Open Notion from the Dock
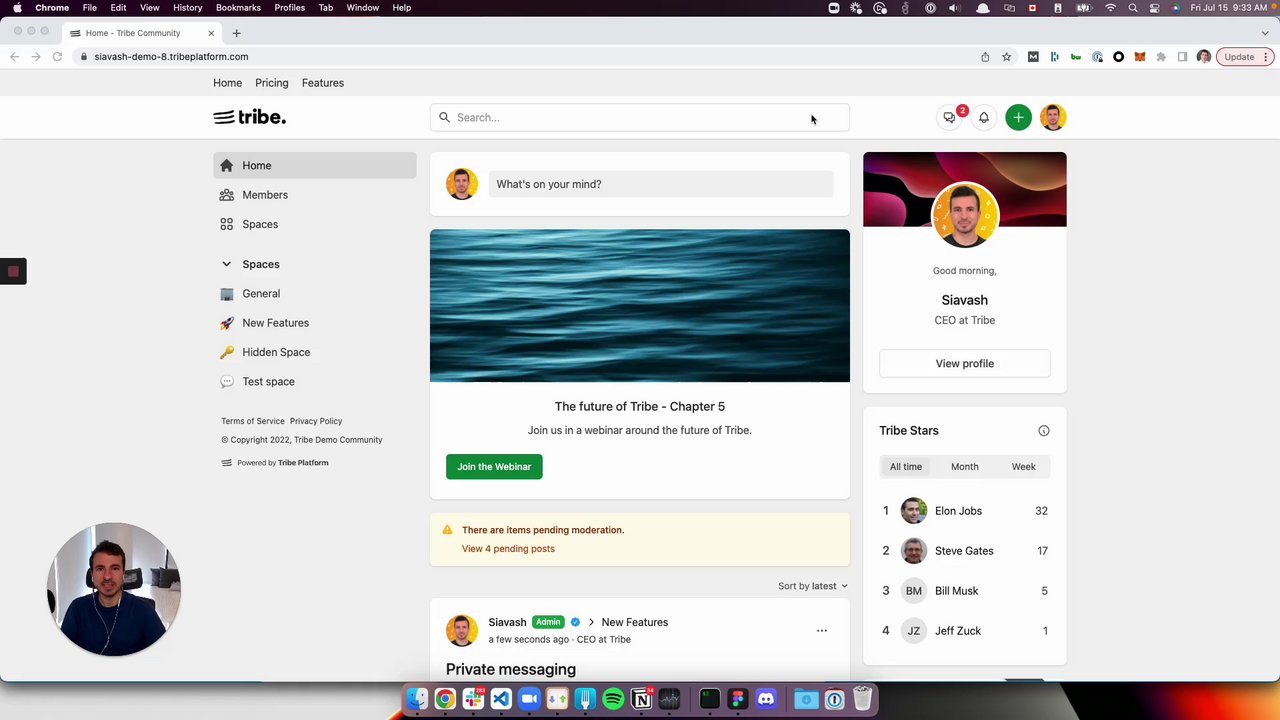The height and width of the screenshot is (720, 1280). (642, 699)
